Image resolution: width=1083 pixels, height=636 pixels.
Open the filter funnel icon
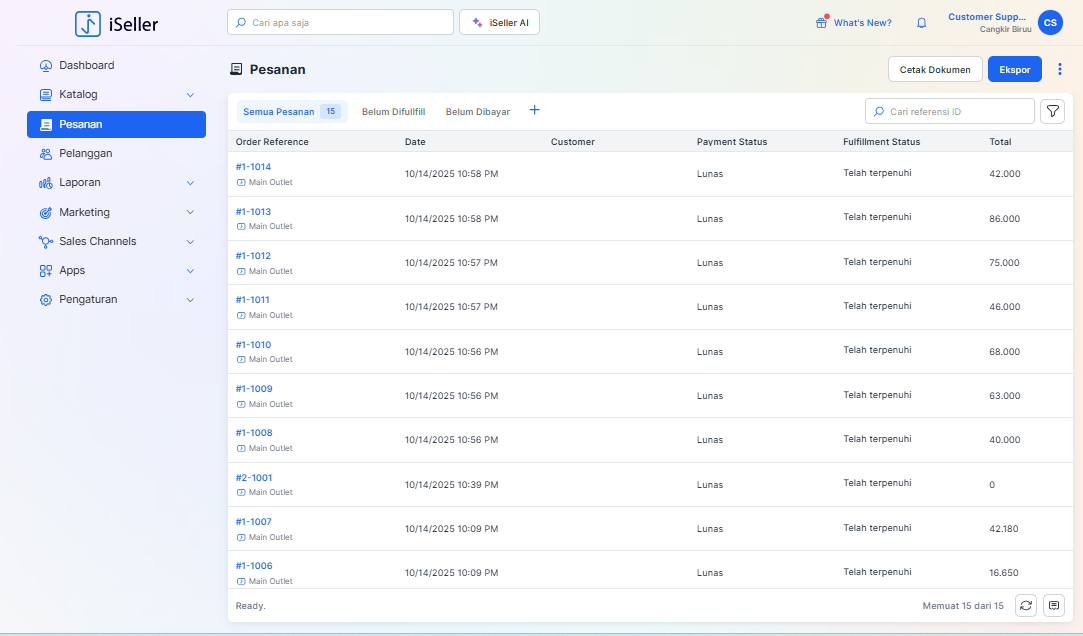point(1052,111)
